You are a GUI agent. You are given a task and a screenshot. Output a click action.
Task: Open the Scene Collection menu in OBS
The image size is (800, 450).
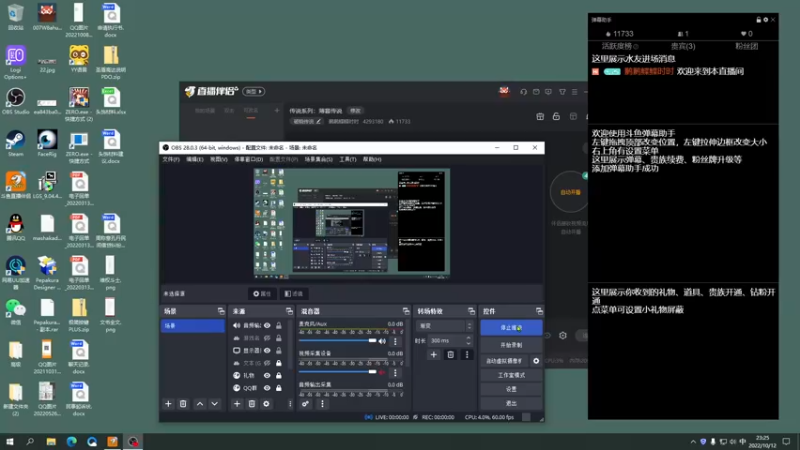[318, 159]
